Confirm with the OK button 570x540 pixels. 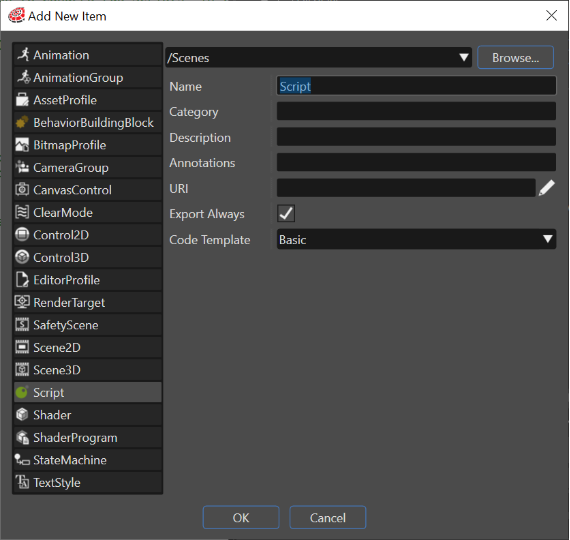point(241,517)
